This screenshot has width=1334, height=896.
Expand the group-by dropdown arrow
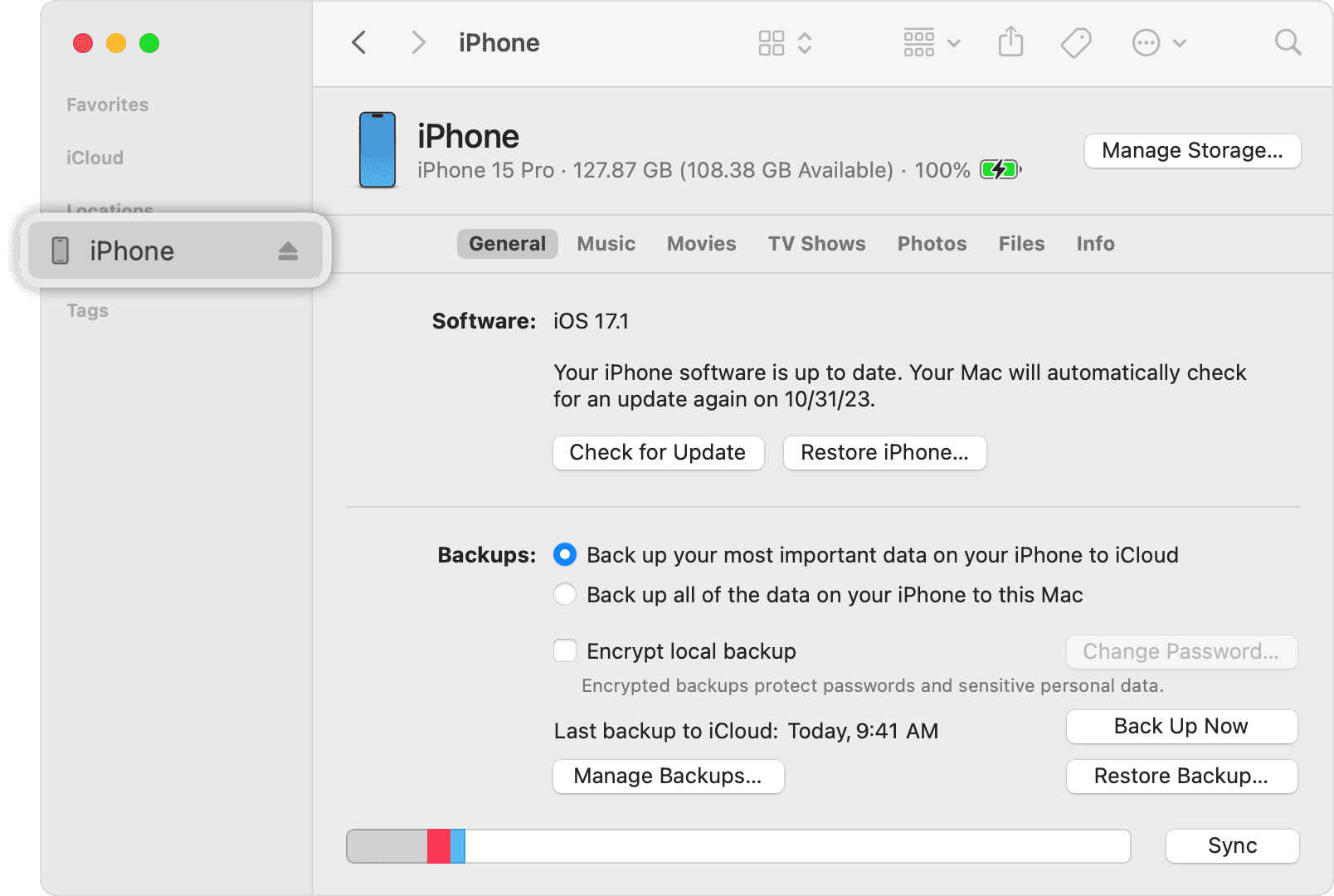[954, 43]
